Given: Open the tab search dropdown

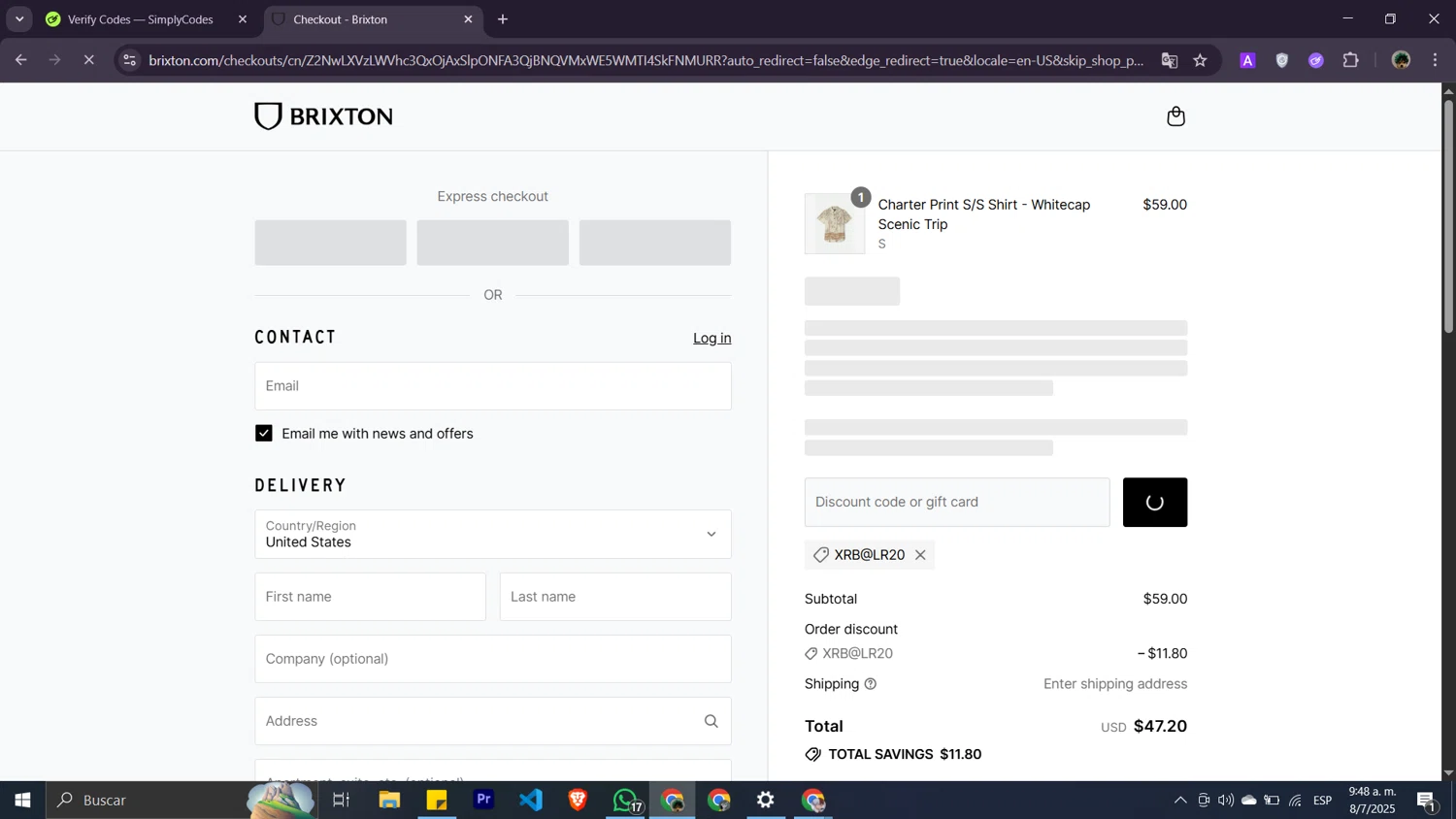Looking at the screenshot, I should pos(19,19).
